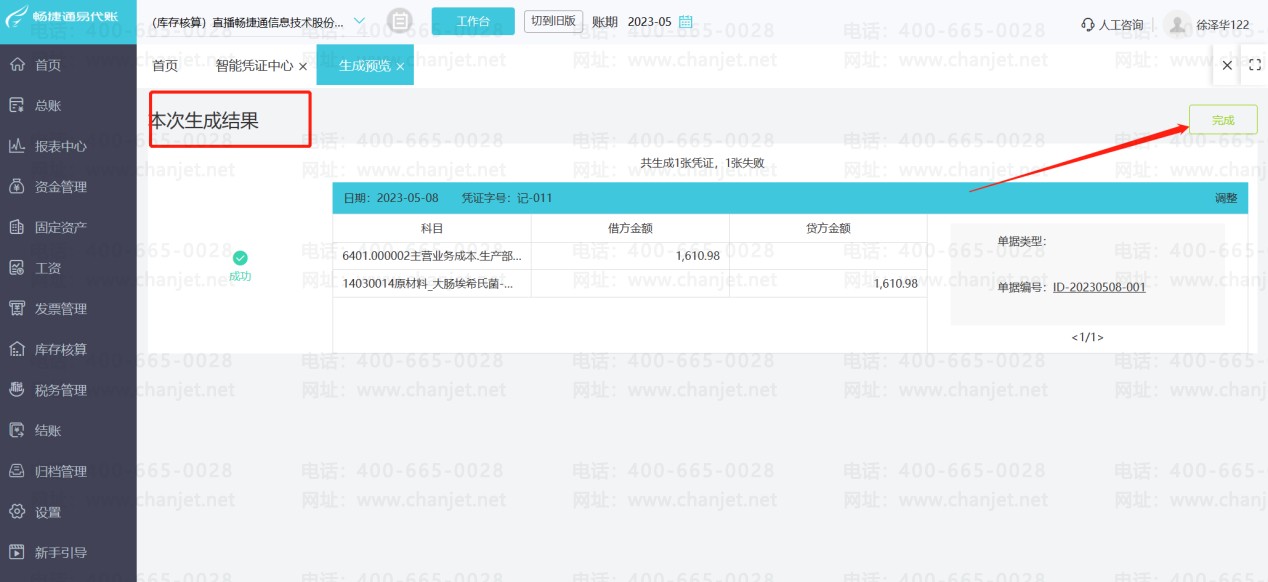Open 库存核算 in the sidebar

[x=60, y=349]
